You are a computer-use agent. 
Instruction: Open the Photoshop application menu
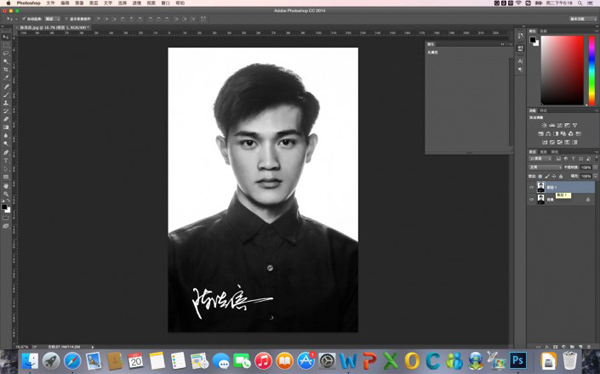pos(28,3)
